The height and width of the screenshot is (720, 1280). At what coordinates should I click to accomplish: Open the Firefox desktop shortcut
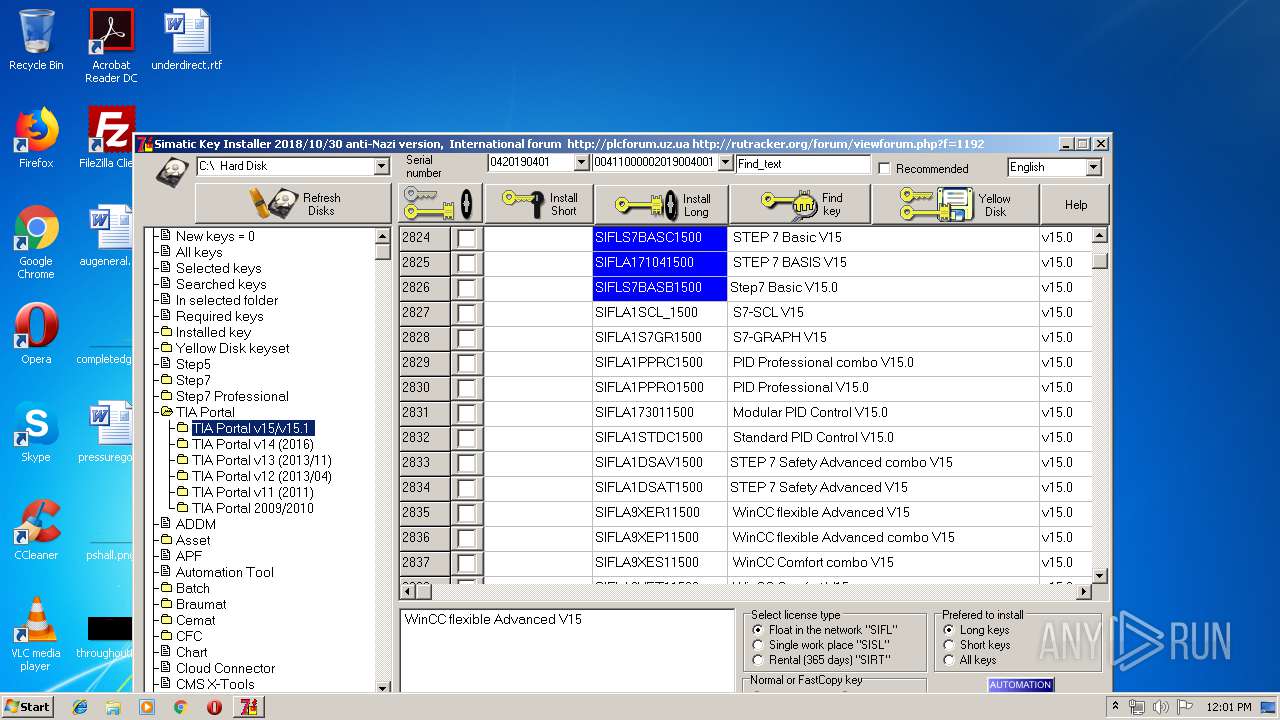[x=36, y=138]
